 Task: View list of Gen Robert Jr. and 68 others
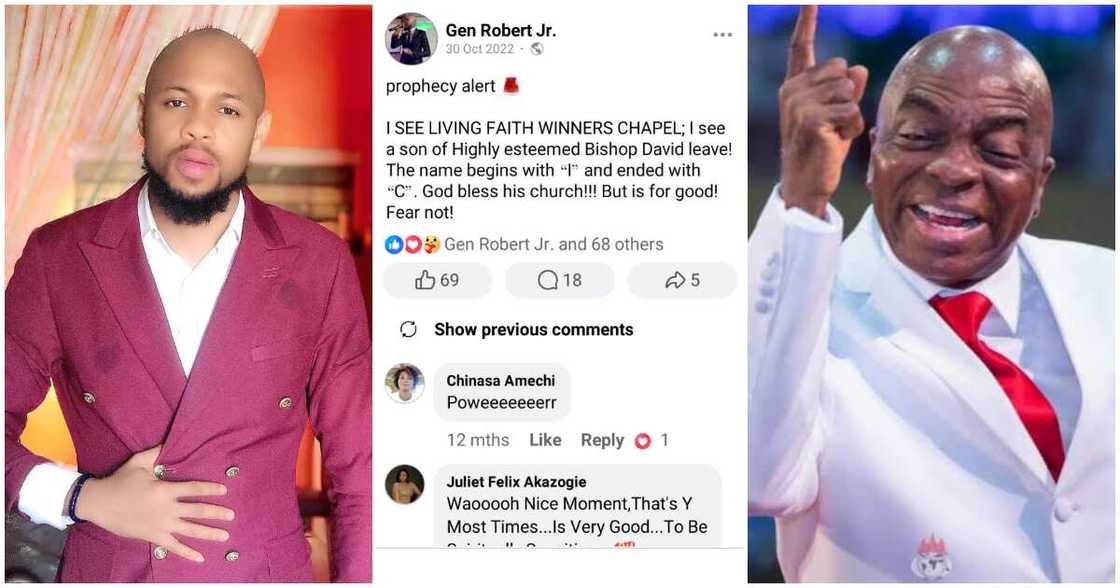pyautogui.click(x=553, y=244)
